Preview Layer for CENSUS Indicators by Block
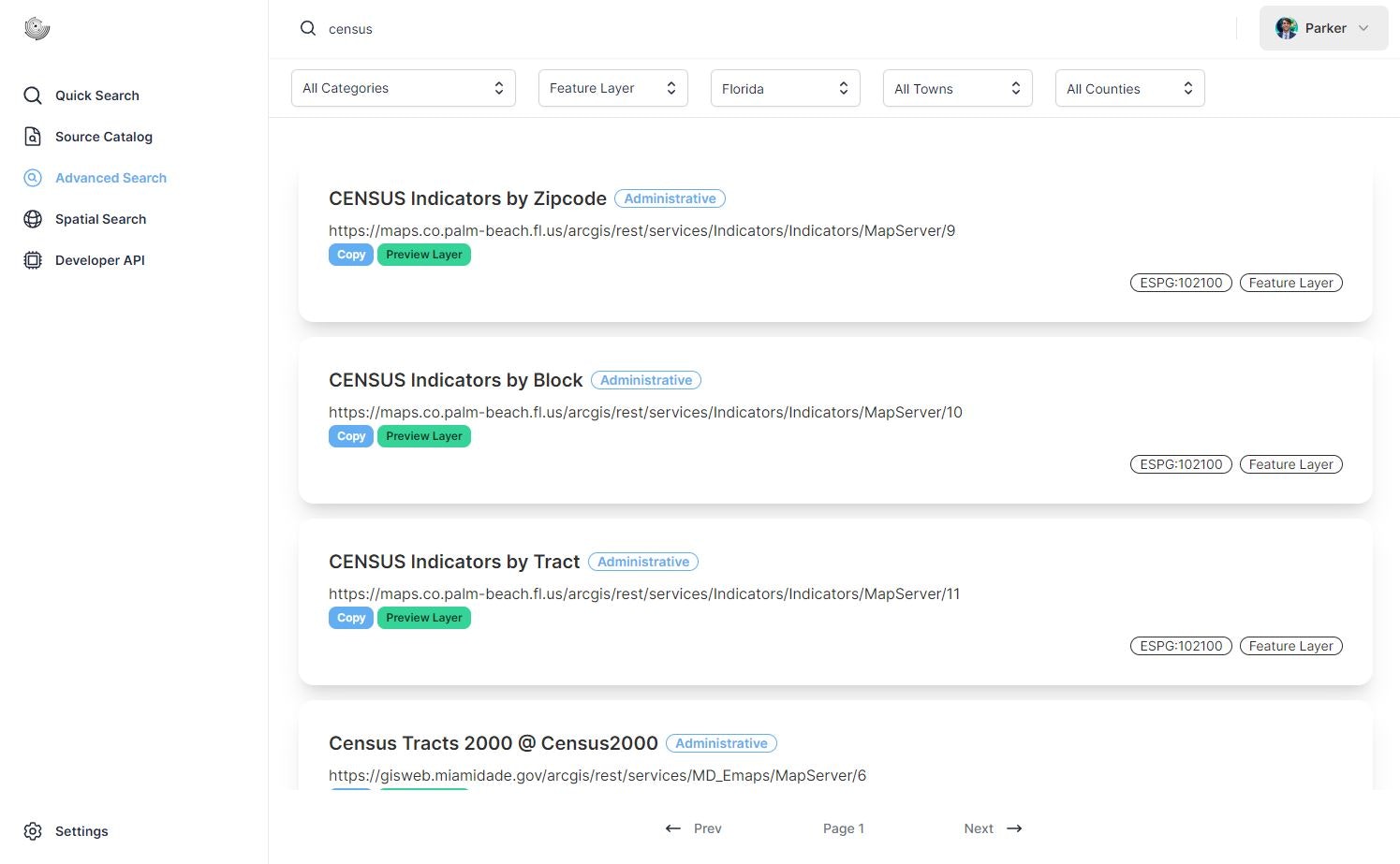The image size is (1400, 864). pos(424,436)
